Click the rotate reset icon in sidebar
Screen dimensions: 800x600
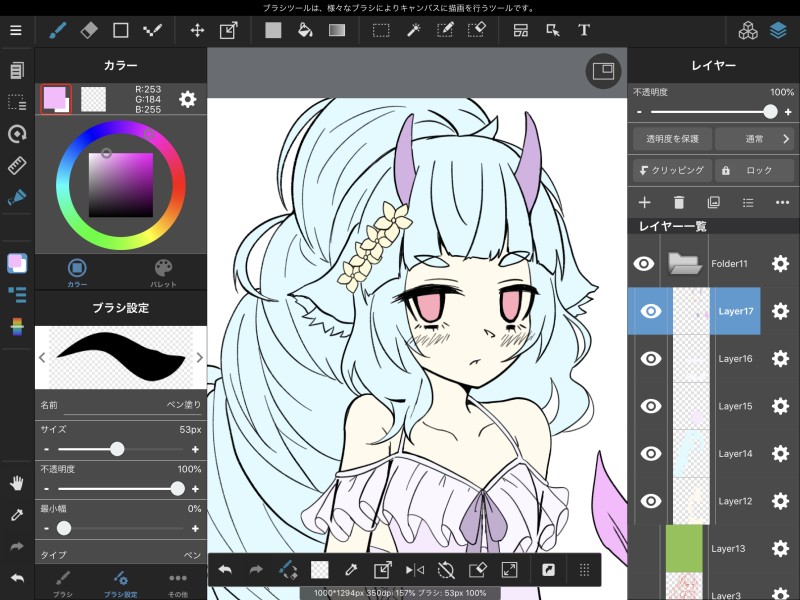coord(17,134)
